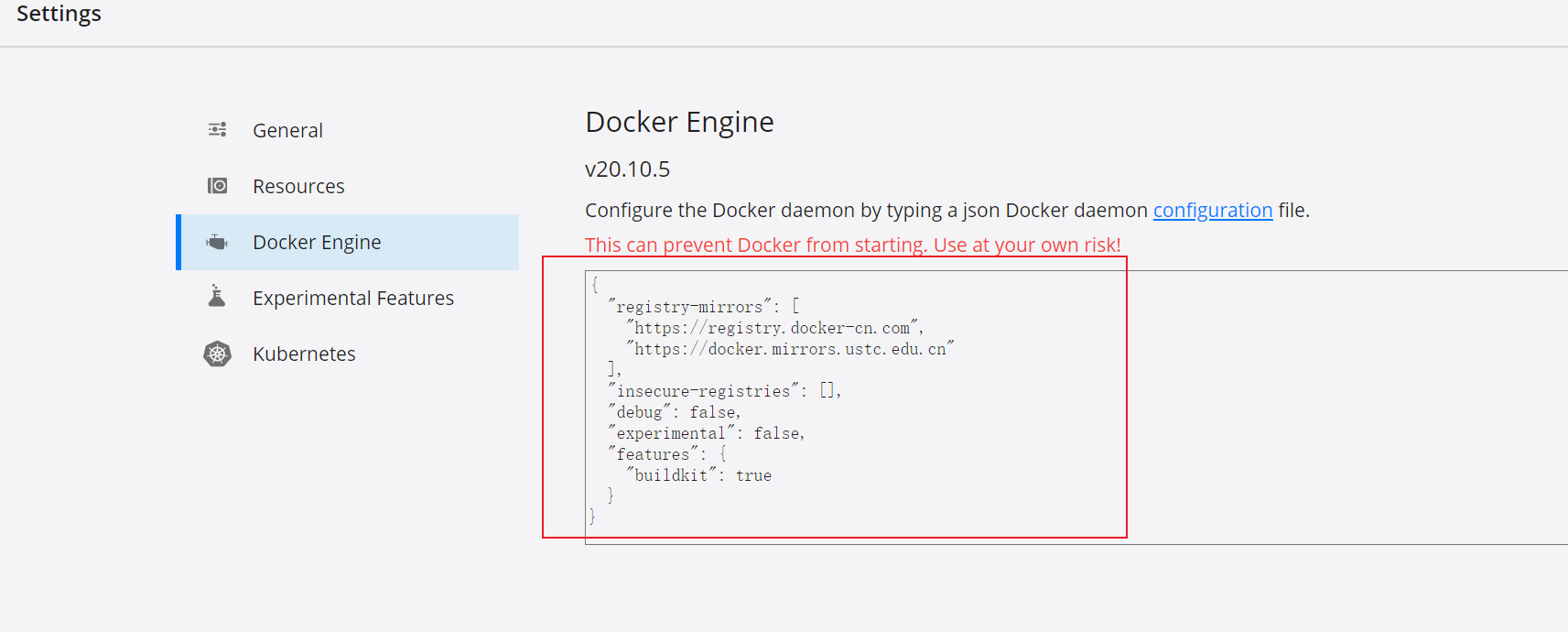This screenshot has height=632, width=1568.
Task: Open the daemon configuration link
Action: [1212, 210]
